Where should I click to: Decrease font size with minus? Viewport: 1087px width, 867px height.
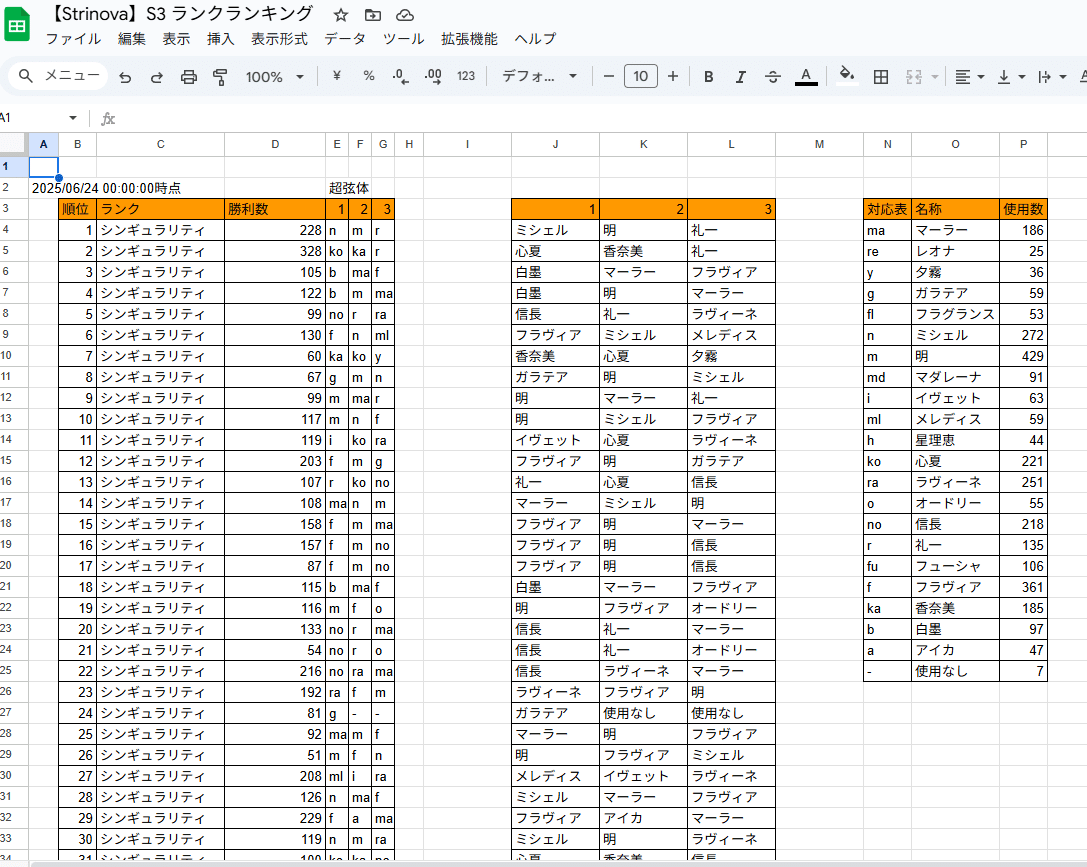click(x=609, y=76)
